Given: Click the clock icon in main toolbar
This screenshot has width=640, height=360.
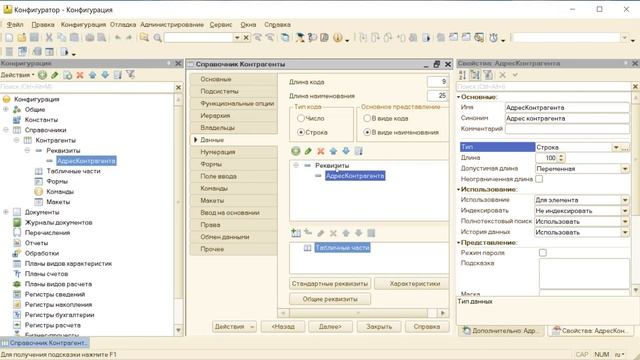Looking at the screenshot, I should tap(493, 38).
